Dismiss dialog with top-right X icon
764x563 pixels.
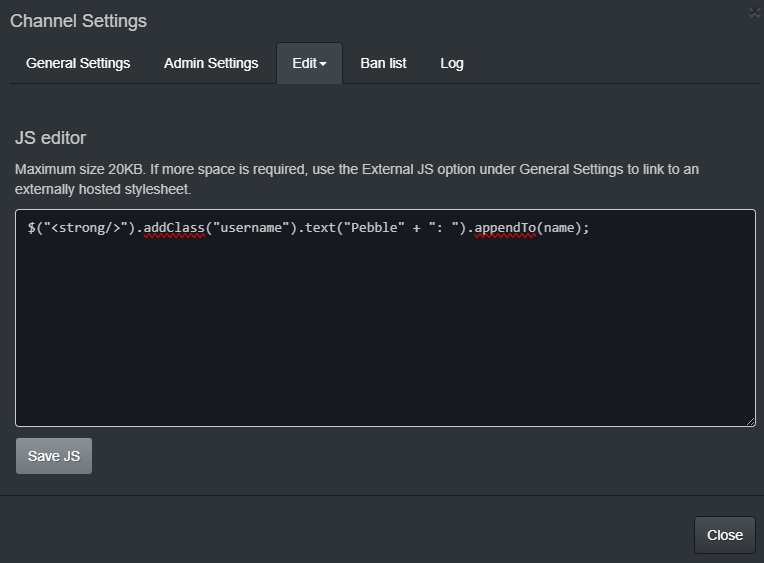[754, 11]
